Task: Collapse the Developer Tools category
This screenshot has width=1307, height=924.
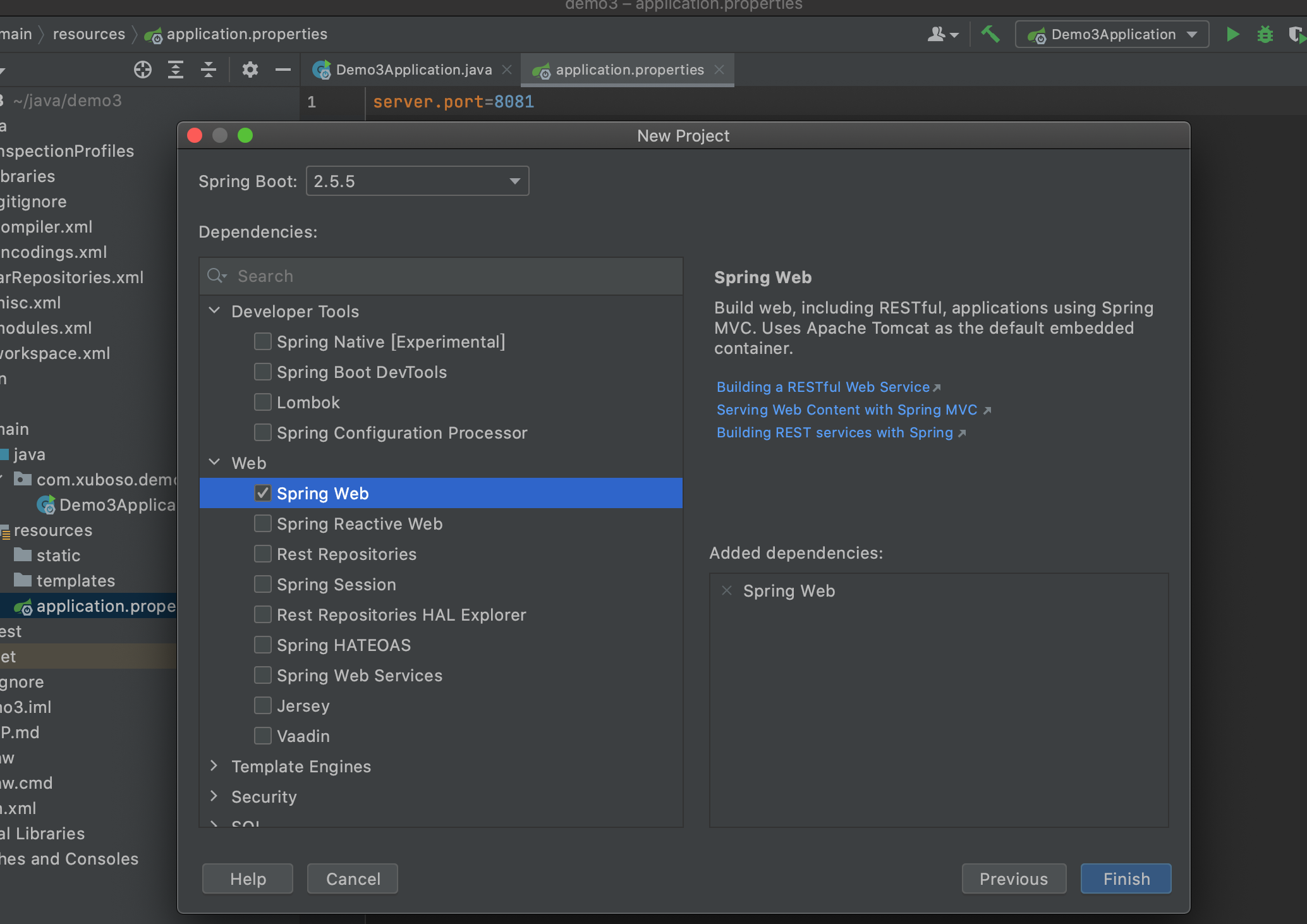Action: pyautogui.click(x=214, y=310)
